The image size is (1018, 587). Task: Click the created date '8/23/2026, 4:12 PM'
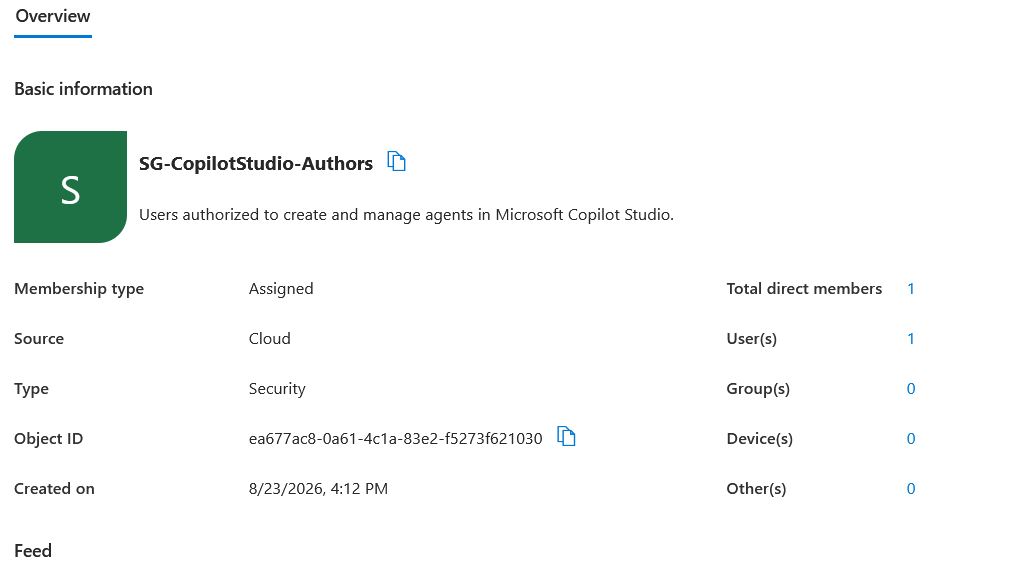click(x=318, y=489)
